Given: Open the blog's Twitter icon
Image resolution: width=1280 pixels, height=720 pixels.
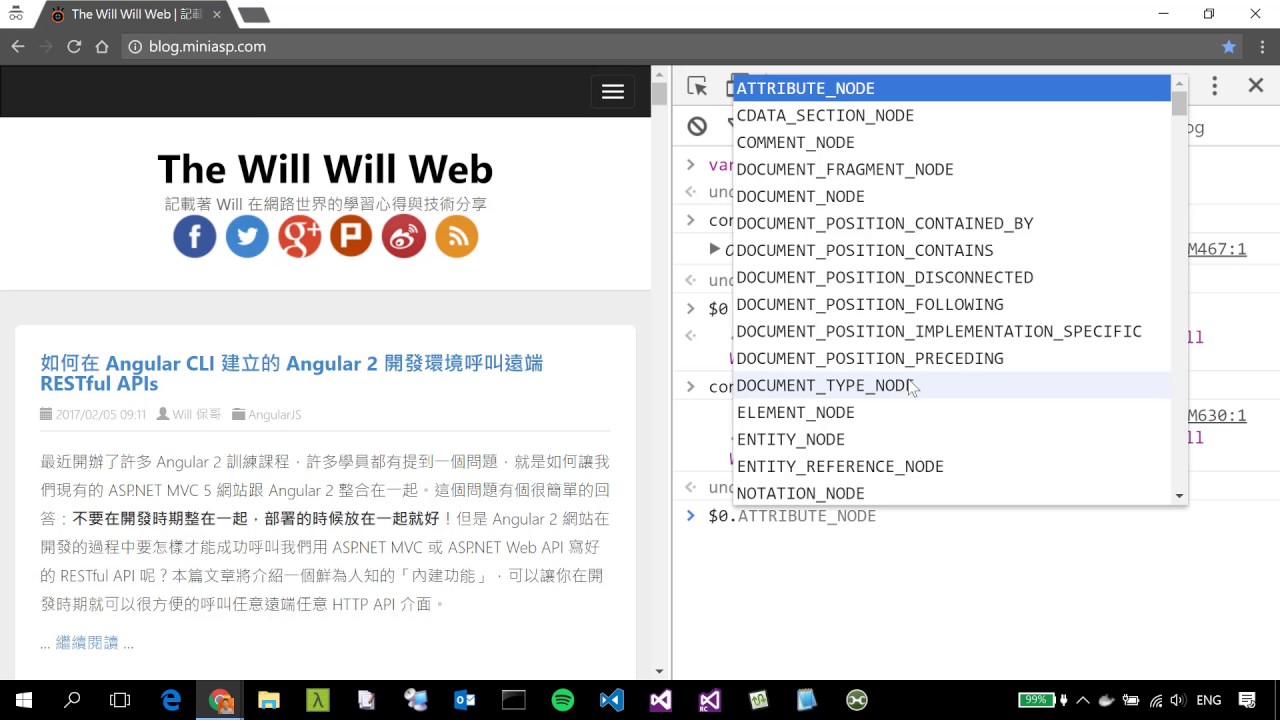Looking at the screenshot, I should 247,237.
